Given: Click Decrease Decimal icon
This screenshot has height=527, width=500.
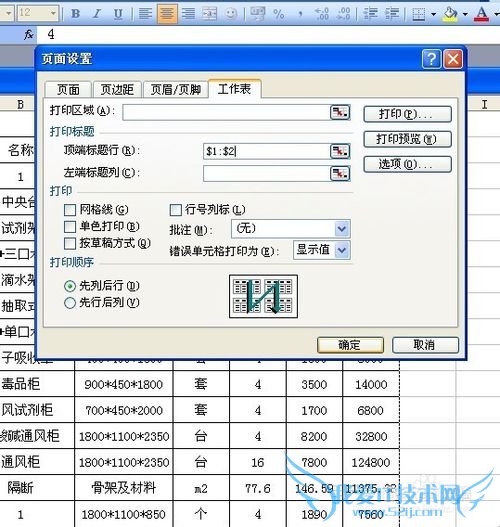Looking at the screenshot, I should click(344, 14).
